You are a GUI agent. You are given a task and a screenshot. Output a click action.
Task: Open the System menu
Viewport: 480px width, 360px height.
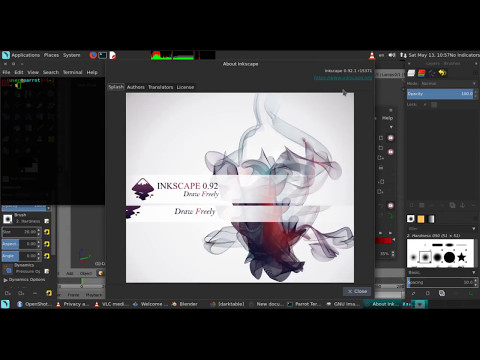coord(72,55)
